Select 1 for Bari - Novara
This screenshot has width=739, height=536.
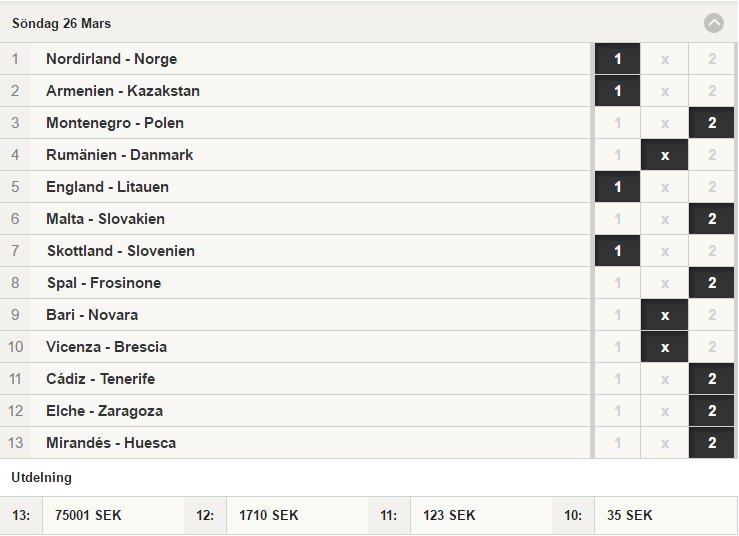tap(617, 315)
